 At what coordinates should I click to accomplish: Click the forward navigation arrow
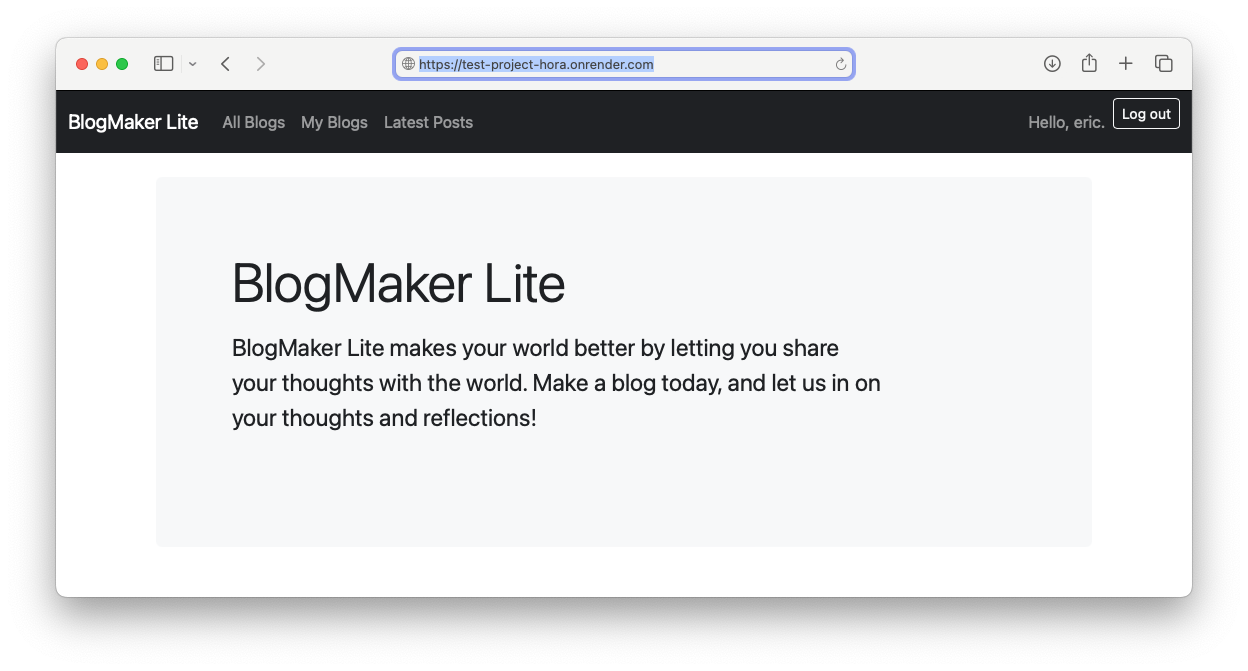tap(261, 64)
